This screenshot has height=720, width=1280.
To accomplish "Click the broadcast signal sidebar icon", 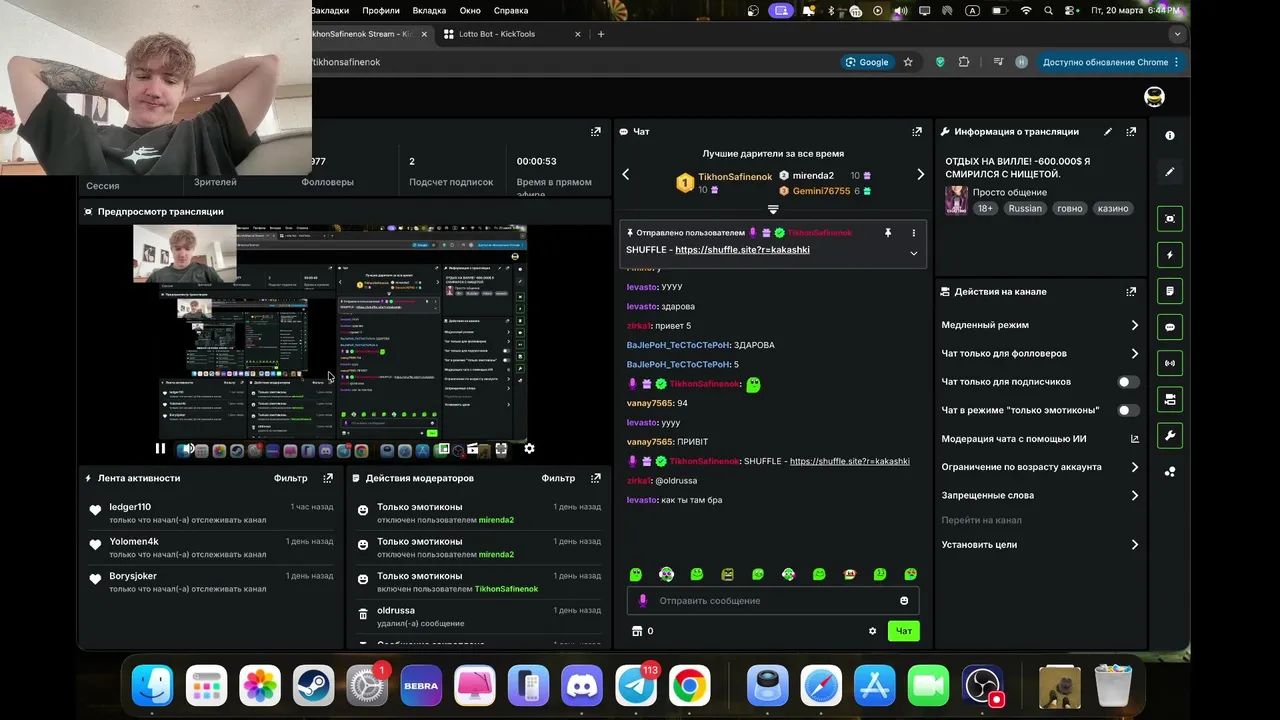I will pyautogui.click(x=1170, y=363).
